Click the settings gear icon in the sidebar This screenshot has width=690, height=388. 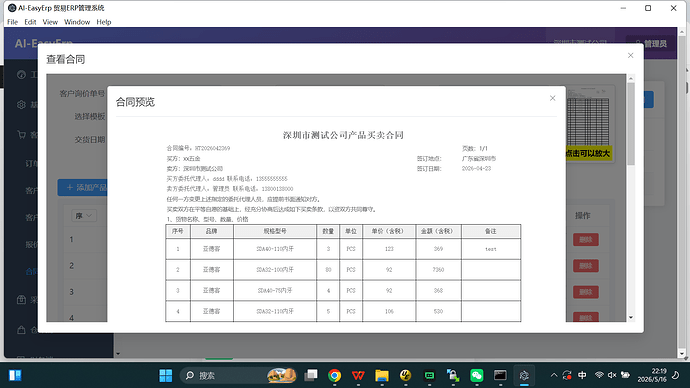pyautogui.click(x=21, y=105)
